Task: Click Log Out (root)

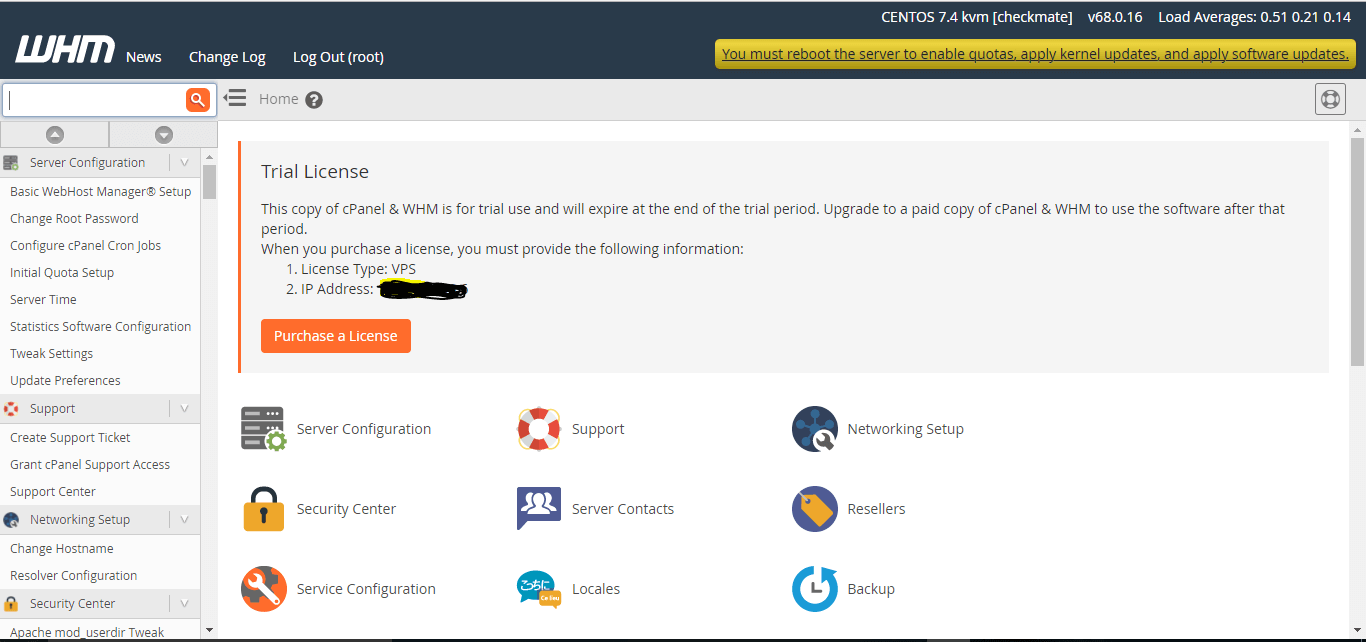Action: [338, 57]
